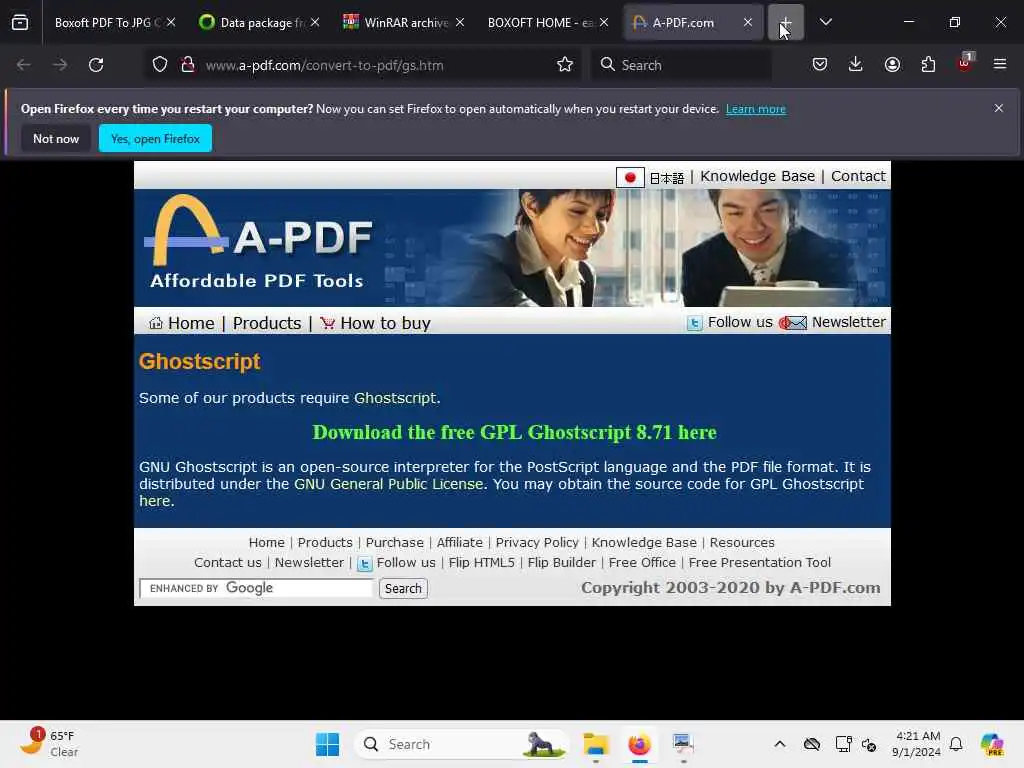Dismiss the Firefox startup notification bar
This screenshot has width=1024, height=768.
point(998,108)
